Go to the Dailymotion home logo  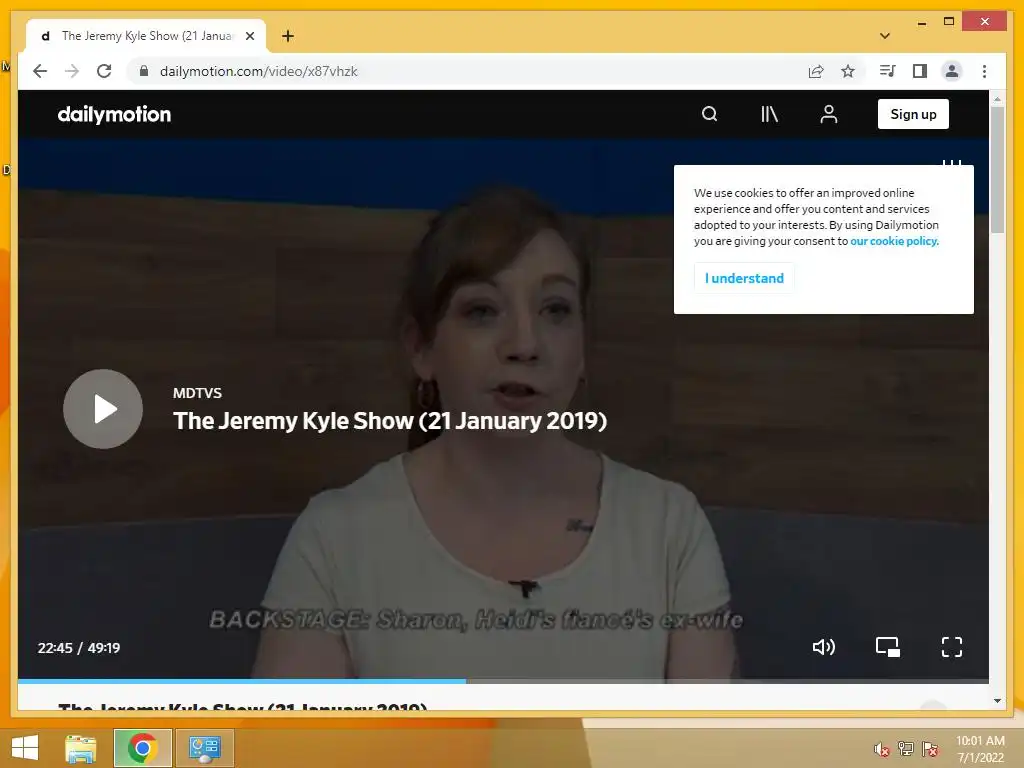114,114
